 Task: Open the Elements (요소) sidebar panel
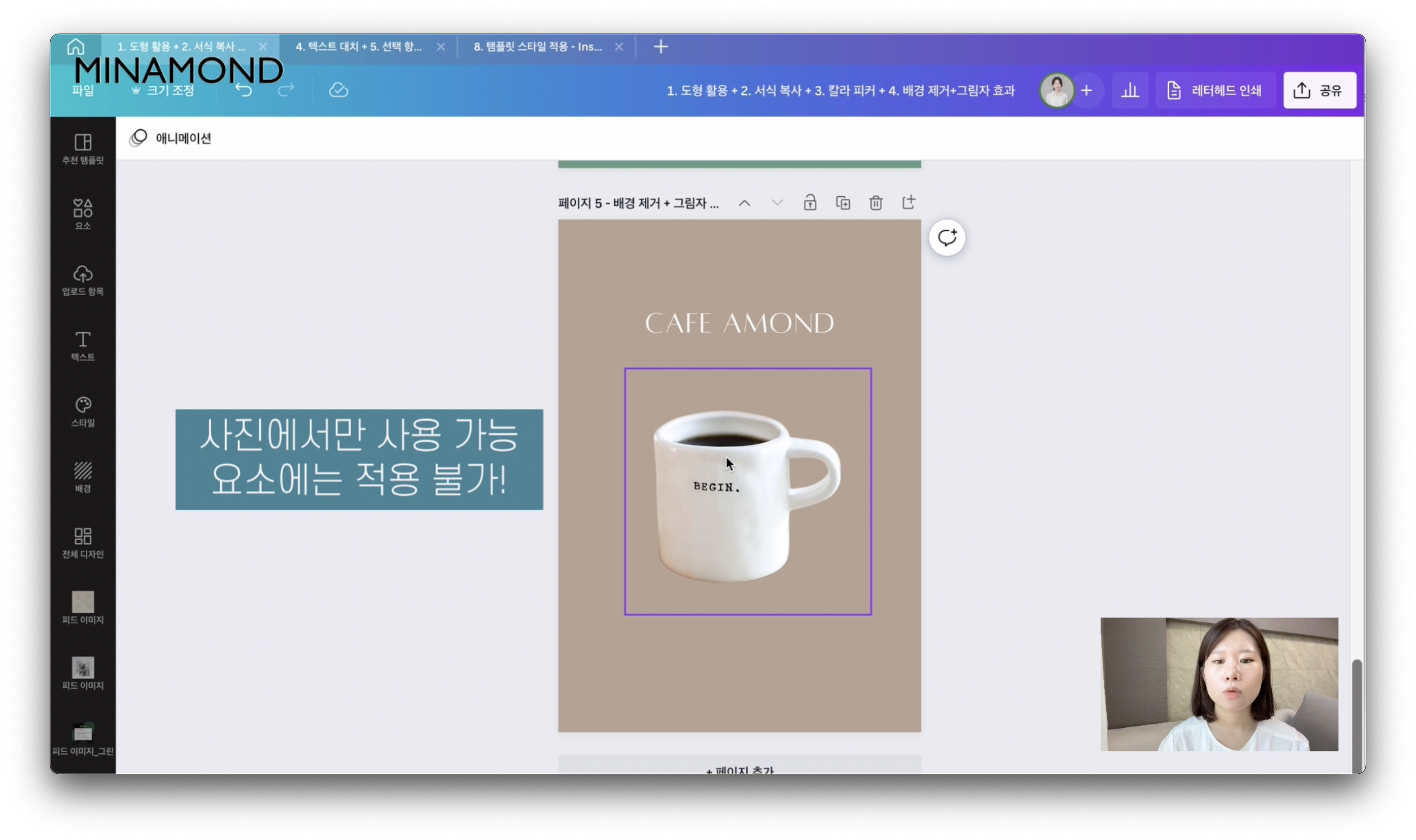coord(83,214)
